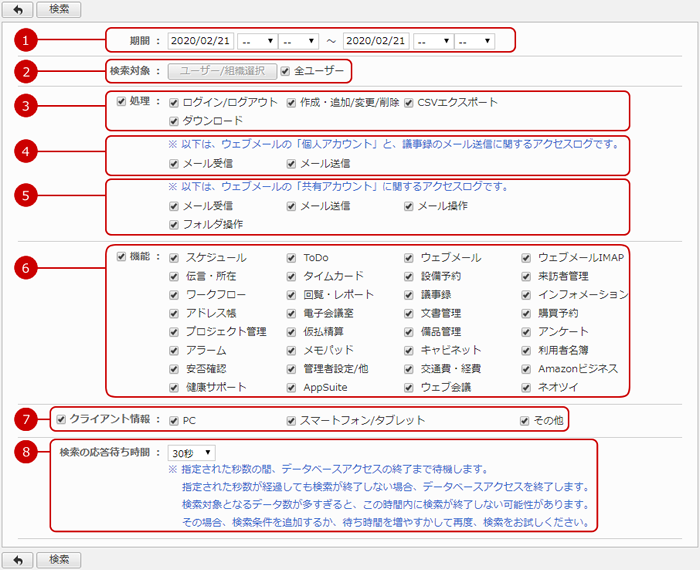The image size is (700, 570).
Task: Uncheck the ログイン/ログアウト checkbox
Action: click(x=174, y=103)
